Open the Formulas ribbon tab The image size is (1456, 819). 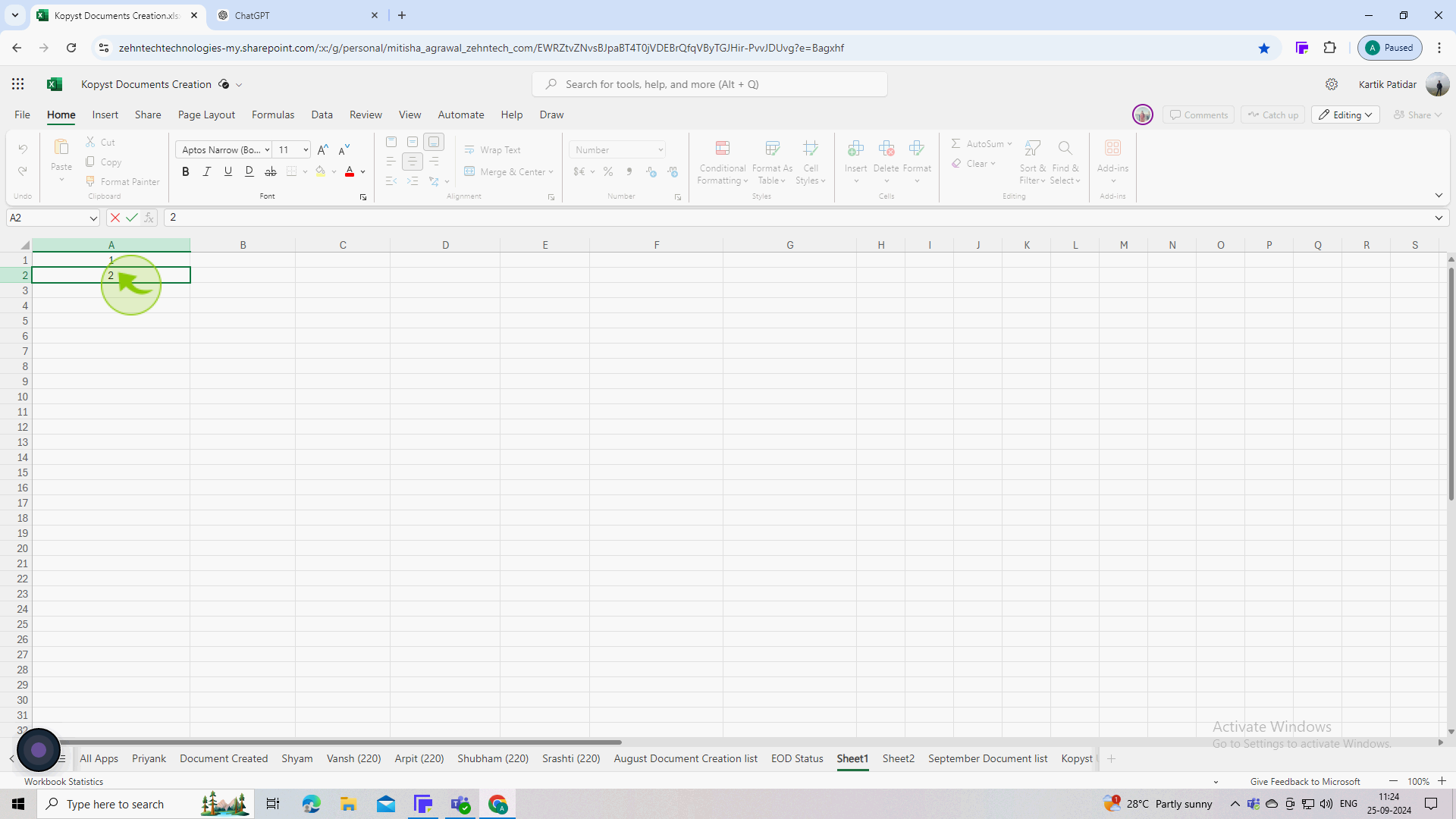pos(273,115)
